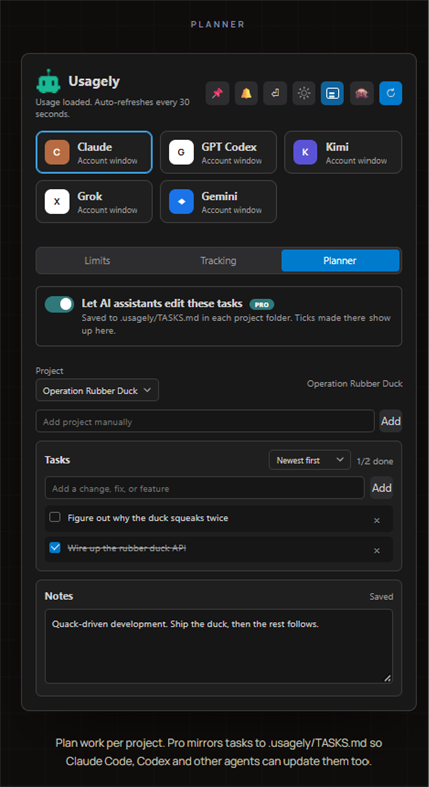Switch to the Tracking tab

pyautogui.click(x=218, y=260)
